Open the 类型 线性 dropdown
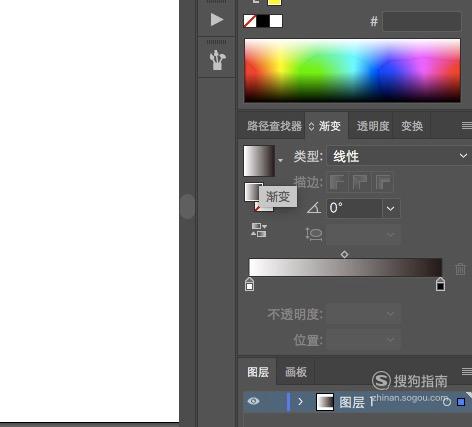This screenshot has width=472, height=427. tap(400, 156)
